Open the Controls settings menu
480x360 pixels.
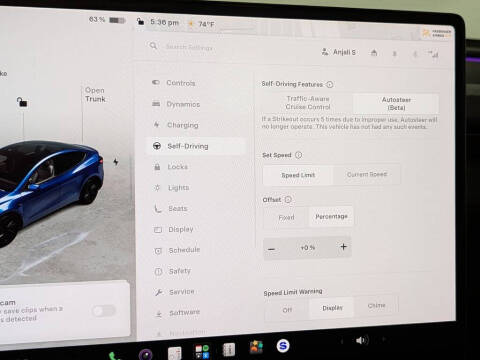[181, 83]
